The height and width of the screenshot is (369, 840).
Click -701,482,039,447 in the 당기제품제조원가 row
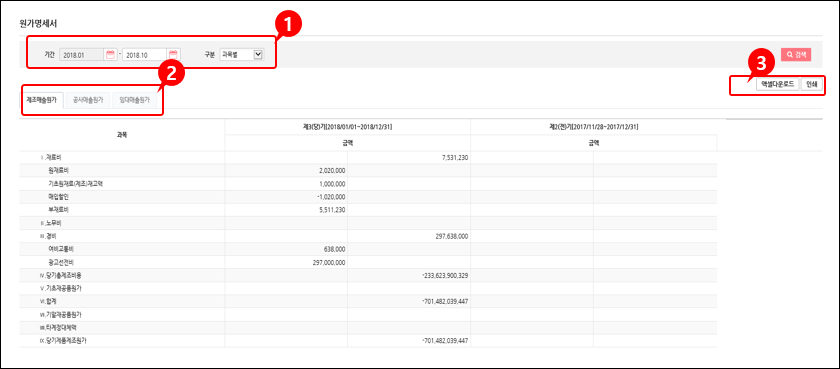tap(446, 341)
